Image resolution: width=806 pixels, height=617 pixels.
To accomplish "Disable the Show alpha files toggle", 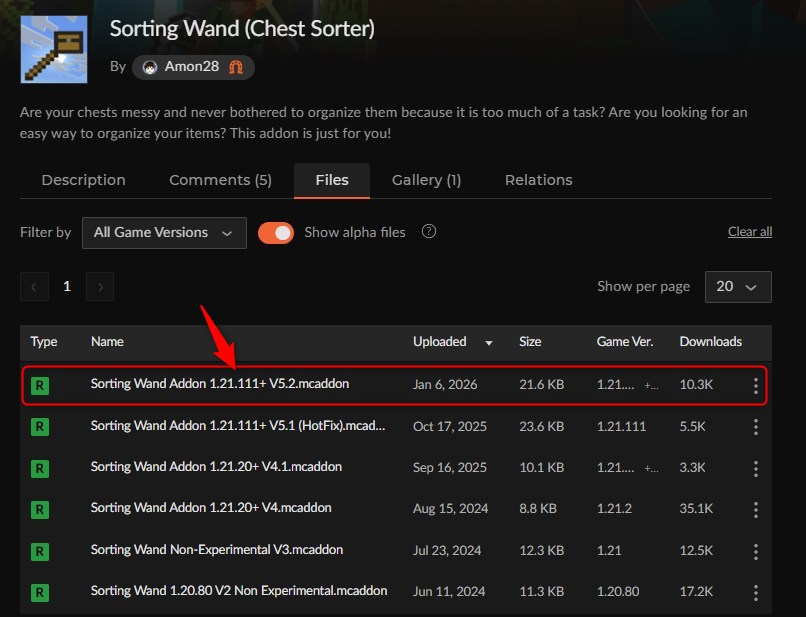I will (276, 233).
